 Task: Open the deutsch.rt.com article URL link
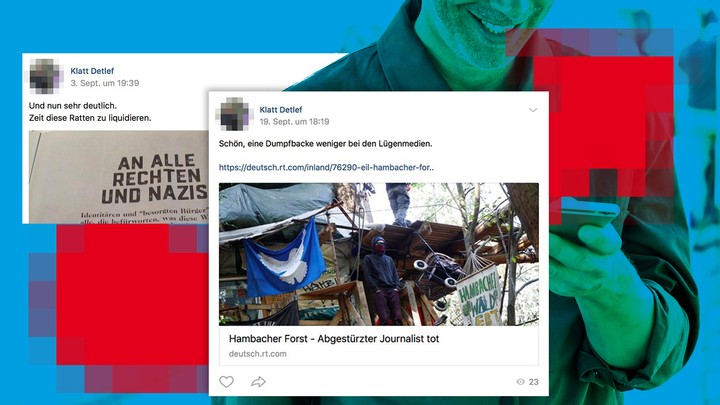pyautogui.click(x=326, y=167)
